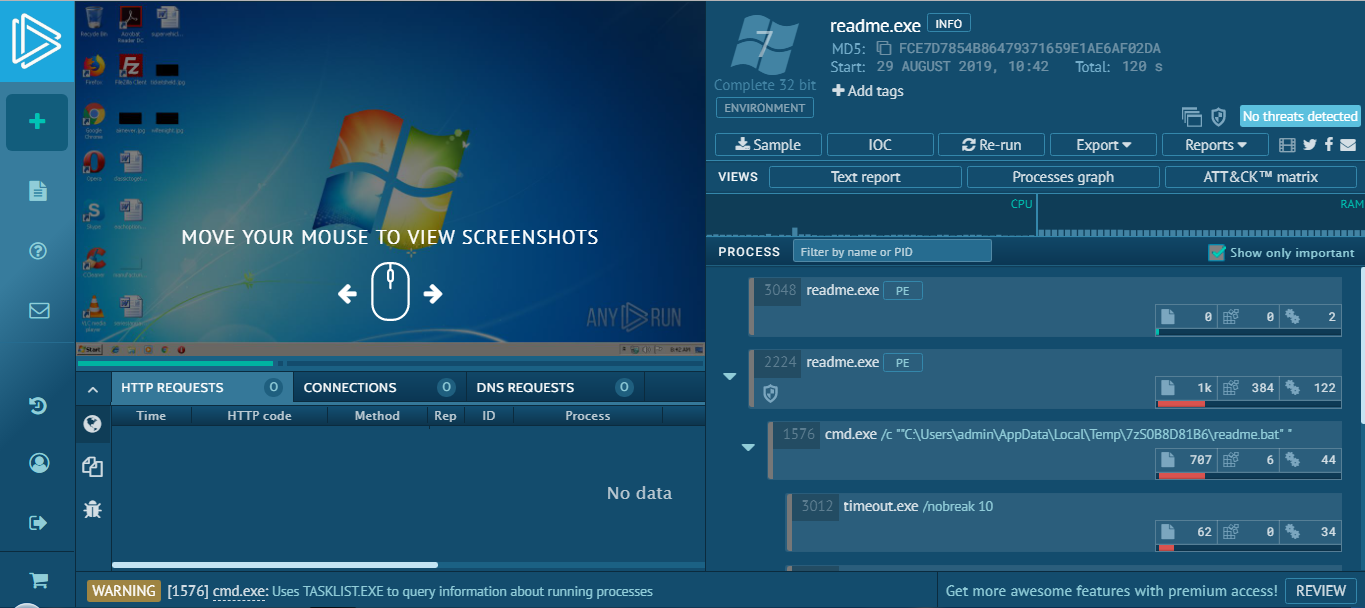The width and height of the screenshot is (1365, 608).
Task: Click the Process column header
Action: pyautogui.click(x=588, y=415)
